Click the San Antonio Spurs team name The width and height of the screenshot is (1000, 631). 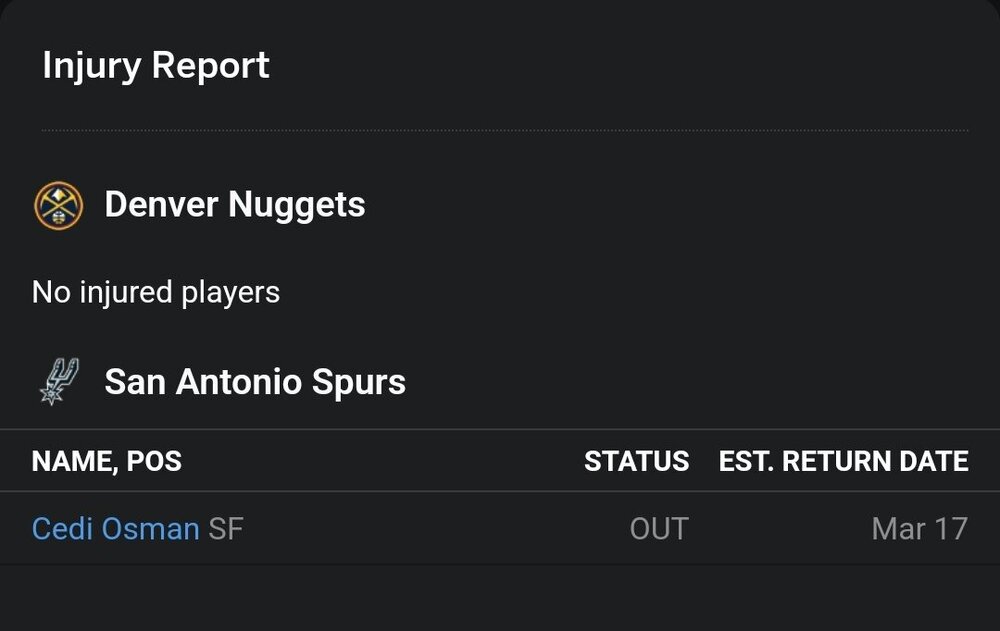[x=254, y=381]
